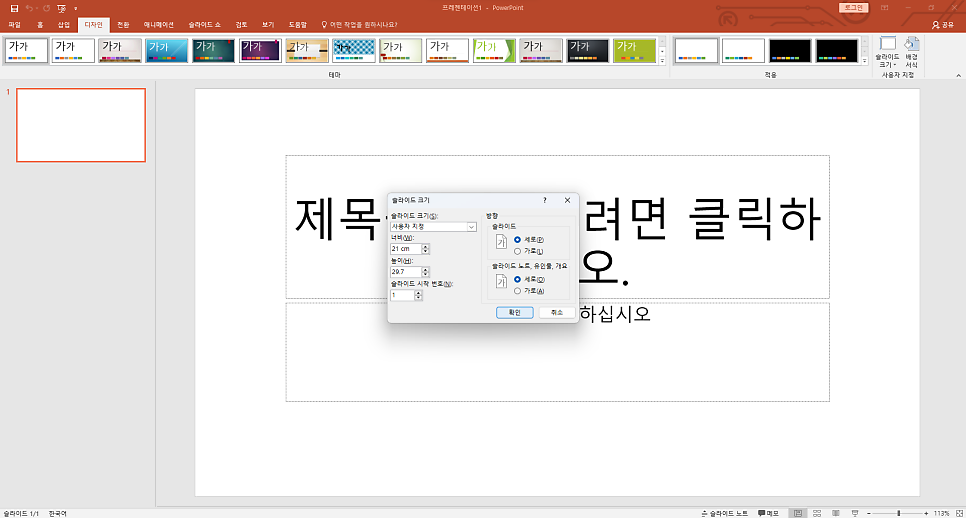Select the second white variant with green palette
The image size is (966, 518).
pyautogui.click(x=743, y=51)
